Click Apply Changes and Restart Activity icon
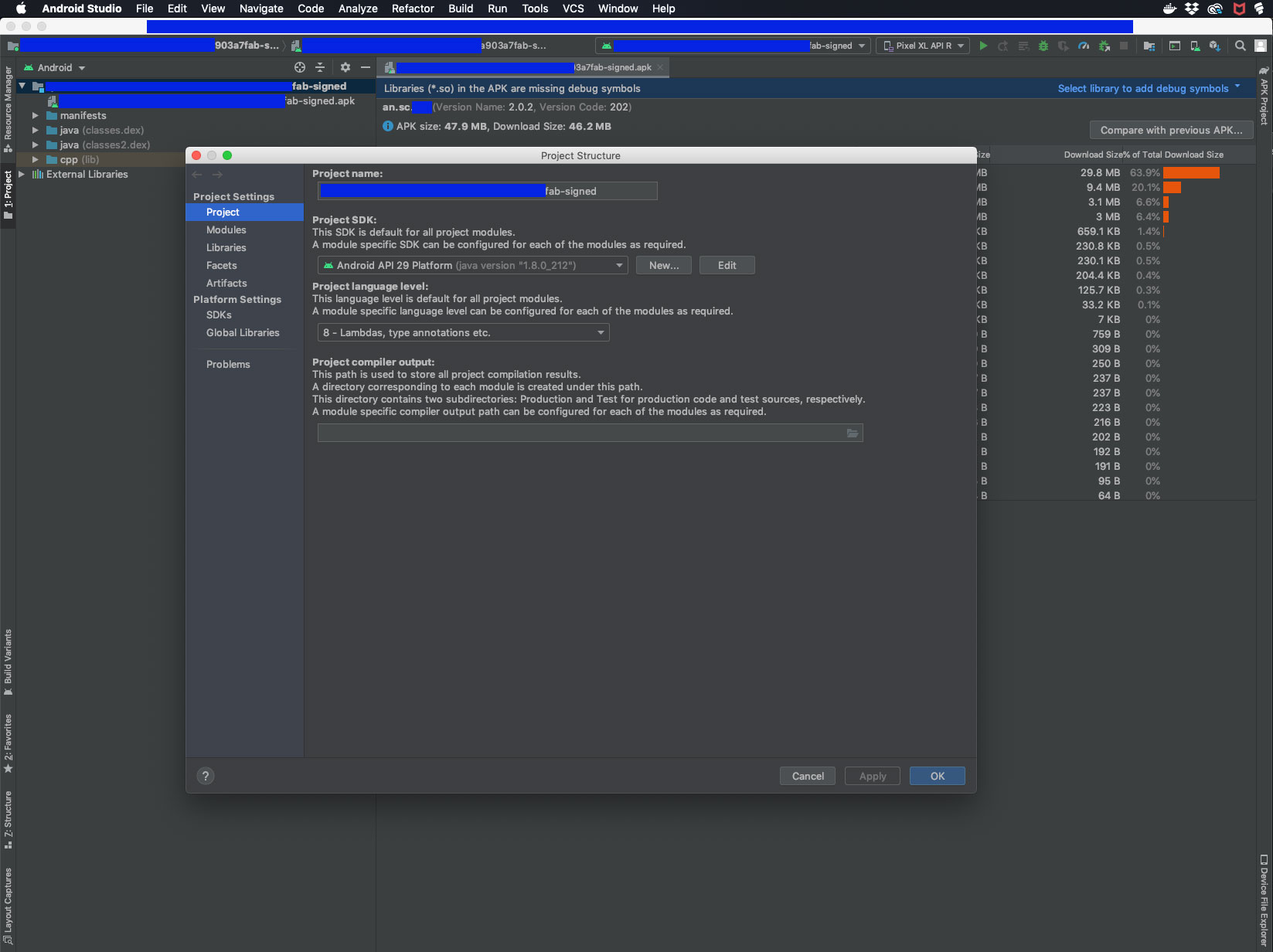The image size is (1273, 952). (x=1003, y=46)
